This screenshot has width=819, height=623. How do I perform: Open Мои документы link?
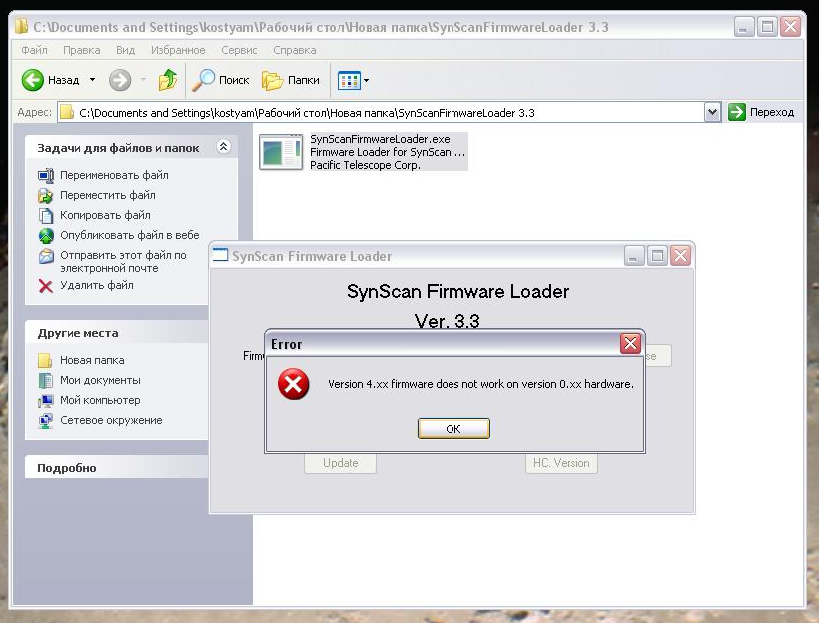click(x=100, y=380)
